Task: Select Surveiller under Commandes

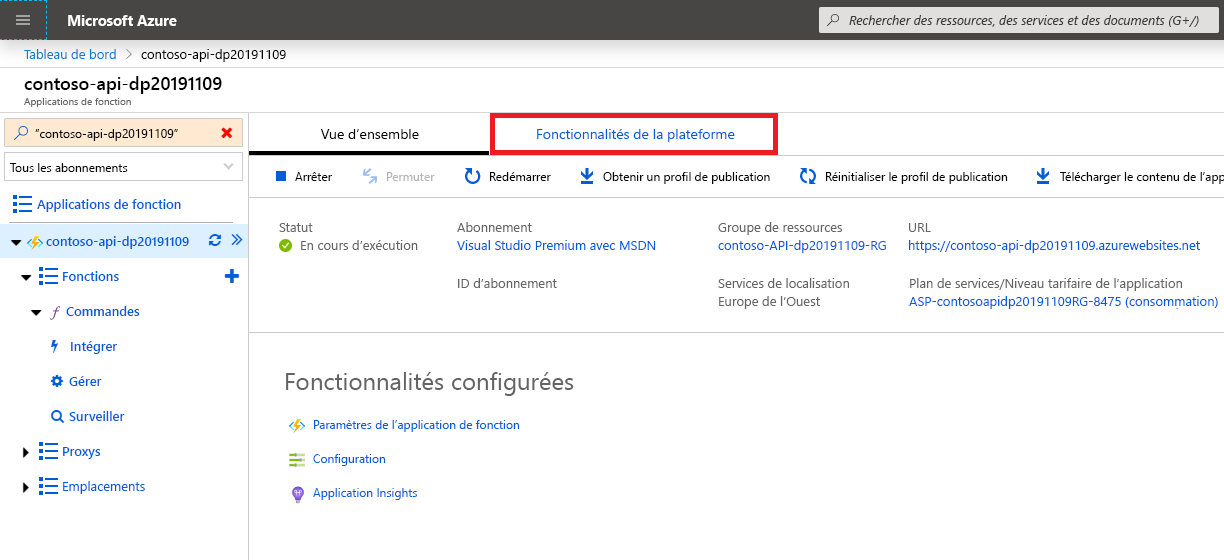Action: 97,416
